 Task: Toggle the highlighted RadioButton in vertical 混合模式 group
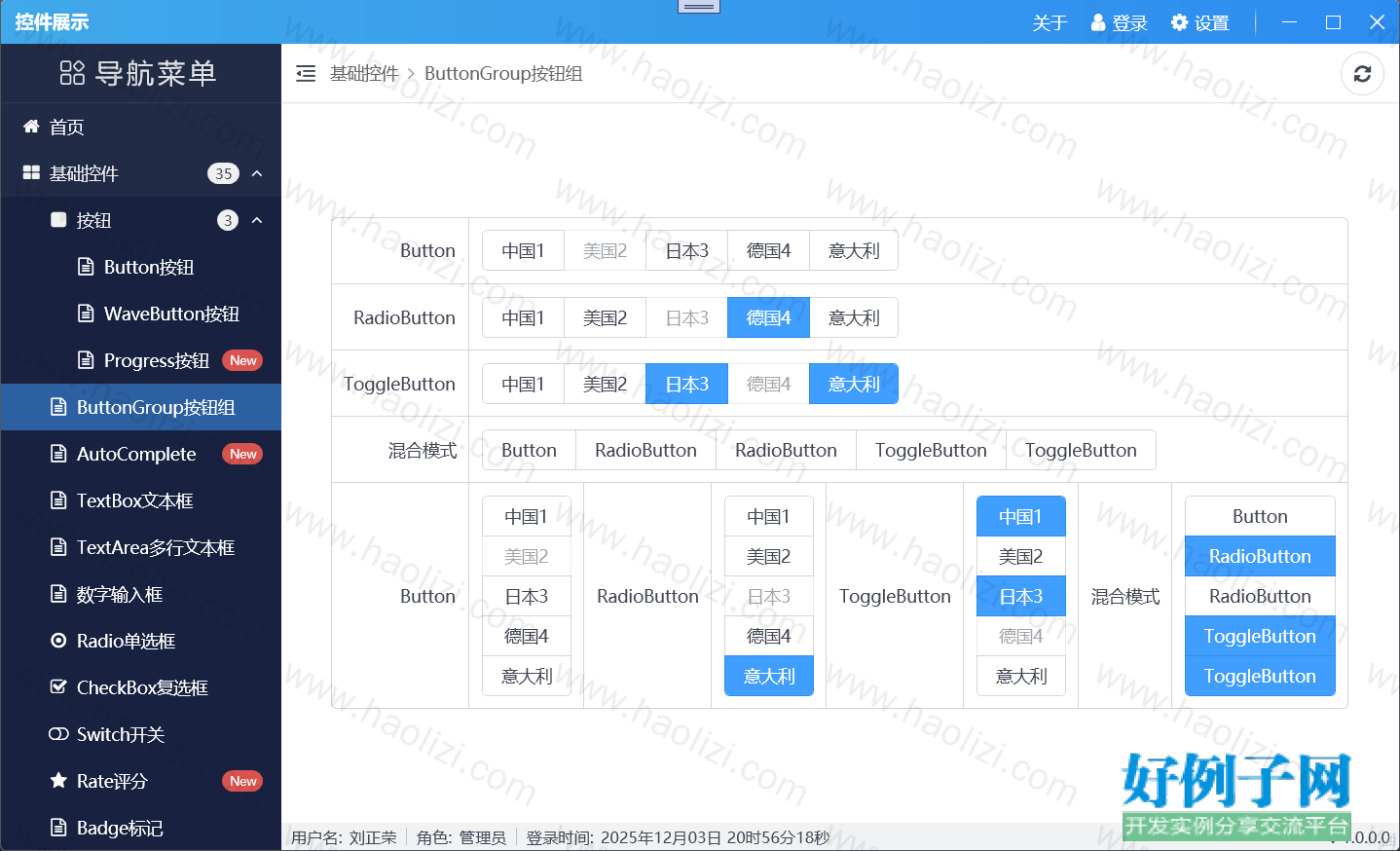[1260, 556]
